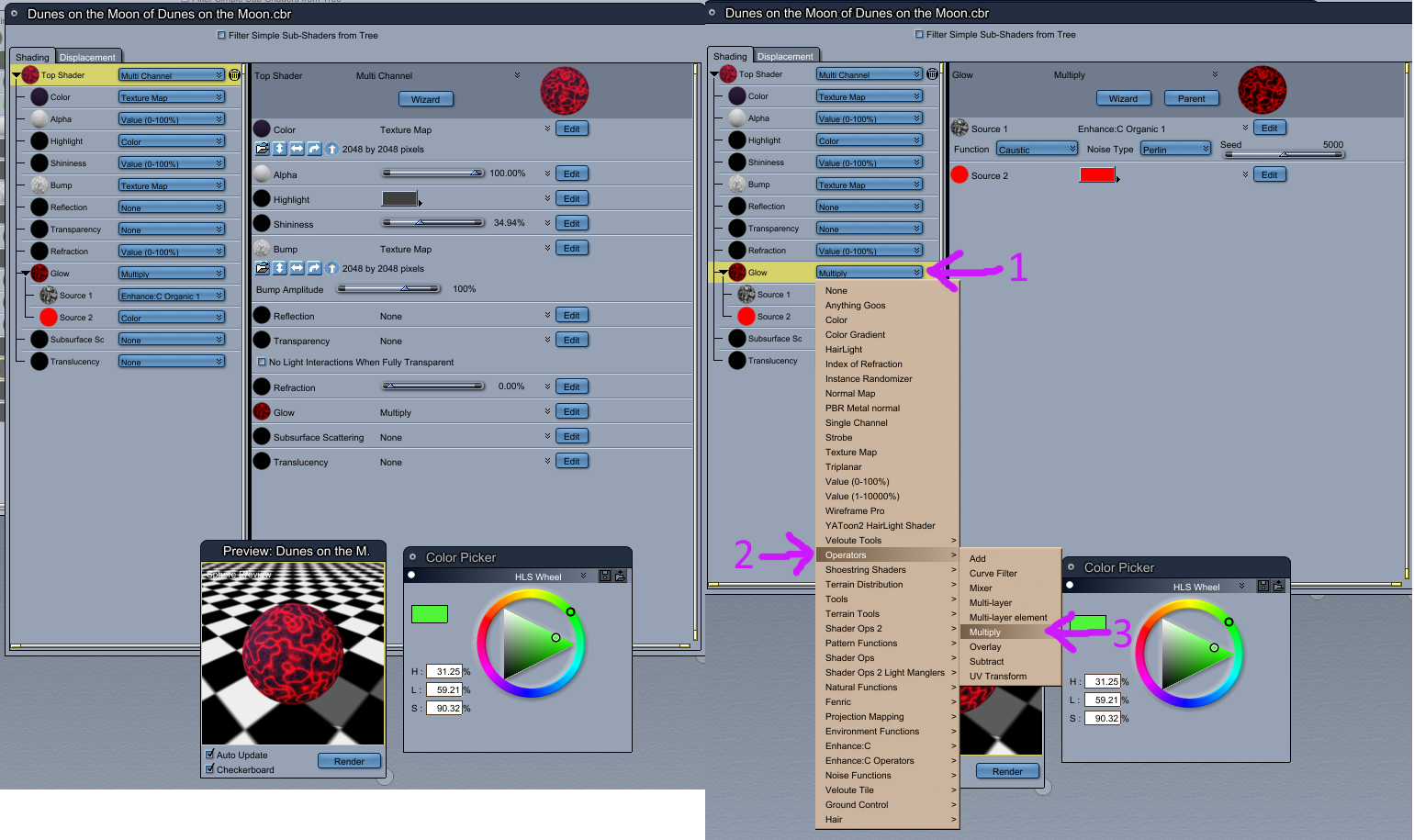Viewport: 1414px width, 840px height.
Task: Rotate the Bump texture map
Action: pyautogui.click(x=315, y=268)
